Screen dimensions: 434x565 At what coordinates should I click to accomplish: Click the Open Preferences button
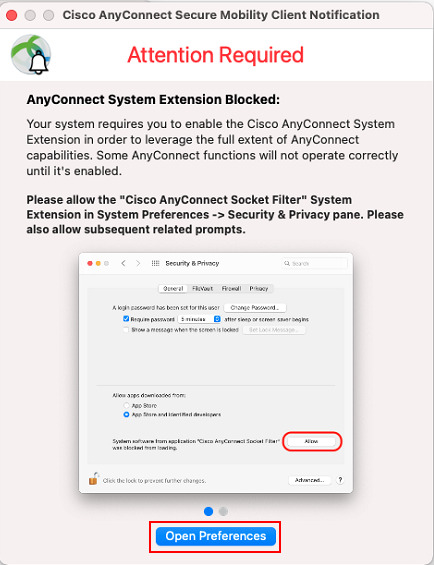[216, 536]
